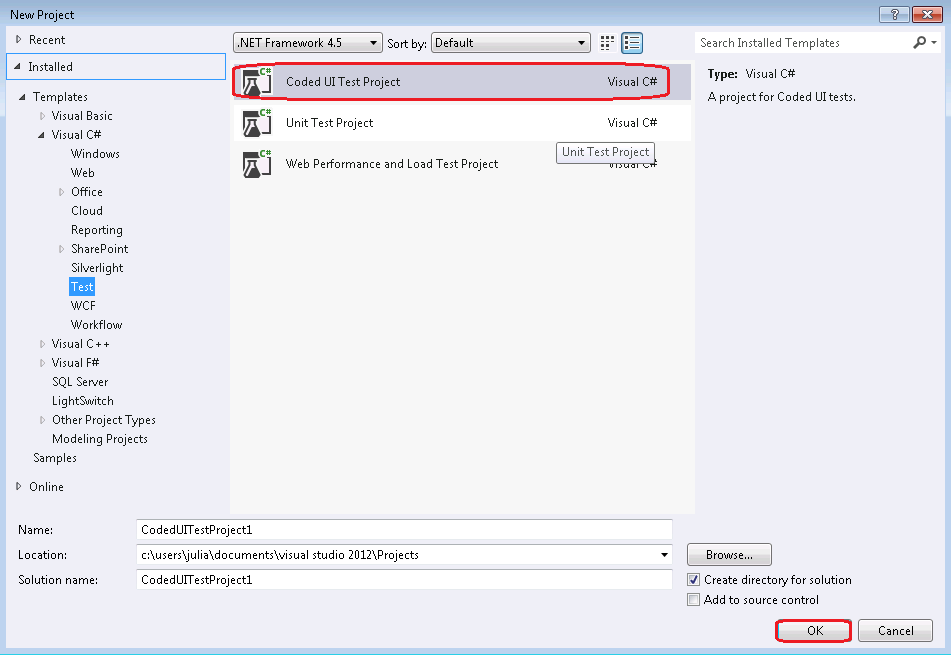Open search options dropdown arrow
This screenshot has width=951, height=655.
coord(934,42)
